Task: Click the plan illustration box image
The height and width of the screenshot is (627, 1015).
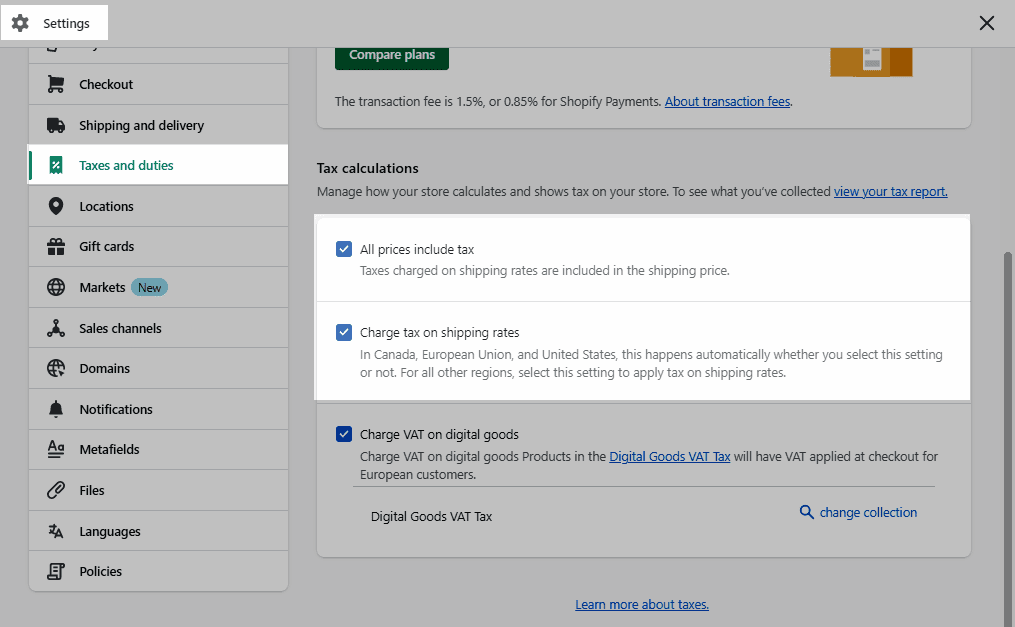Action: tap(871, 61)
